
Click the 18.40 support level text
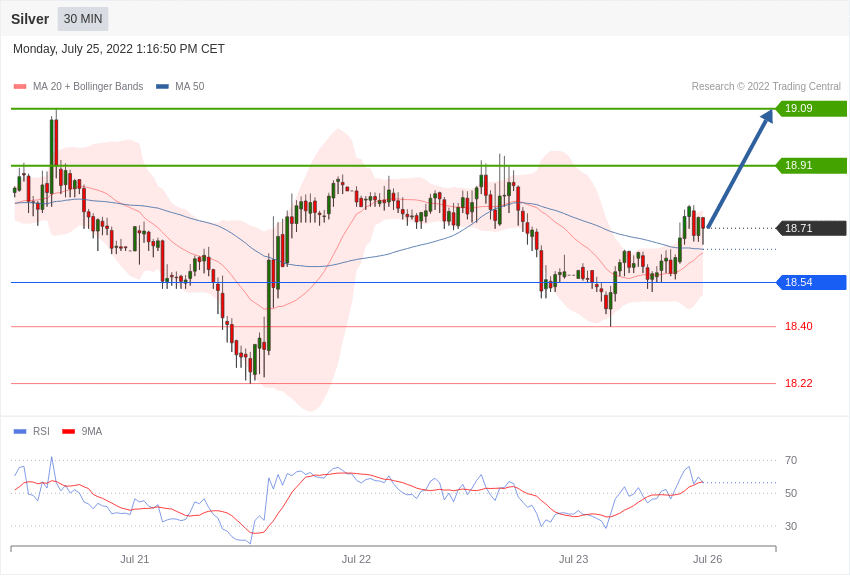pos(799,326)
